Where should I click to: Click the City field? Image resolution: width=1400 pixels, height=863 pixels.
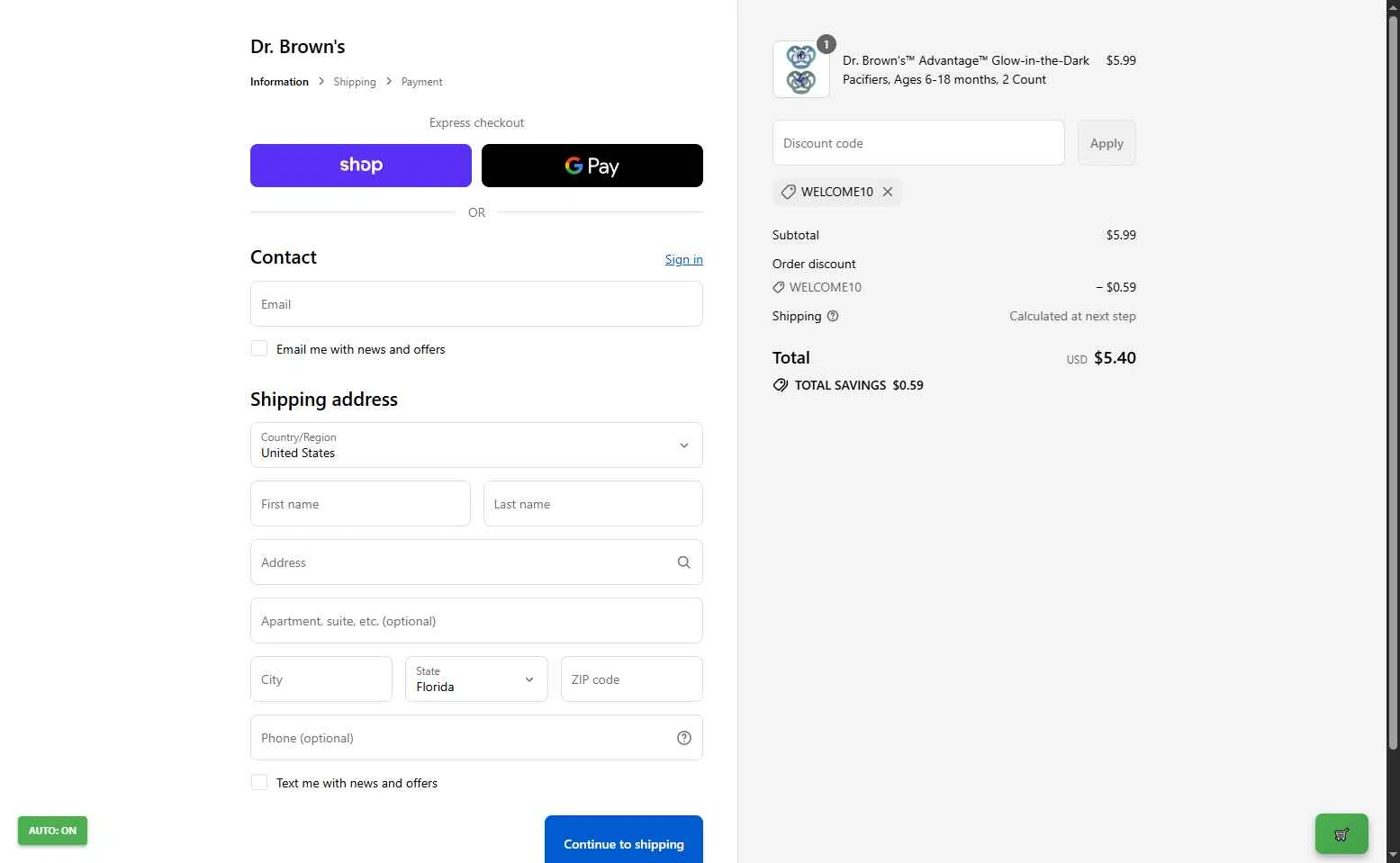tap(321, 679)
